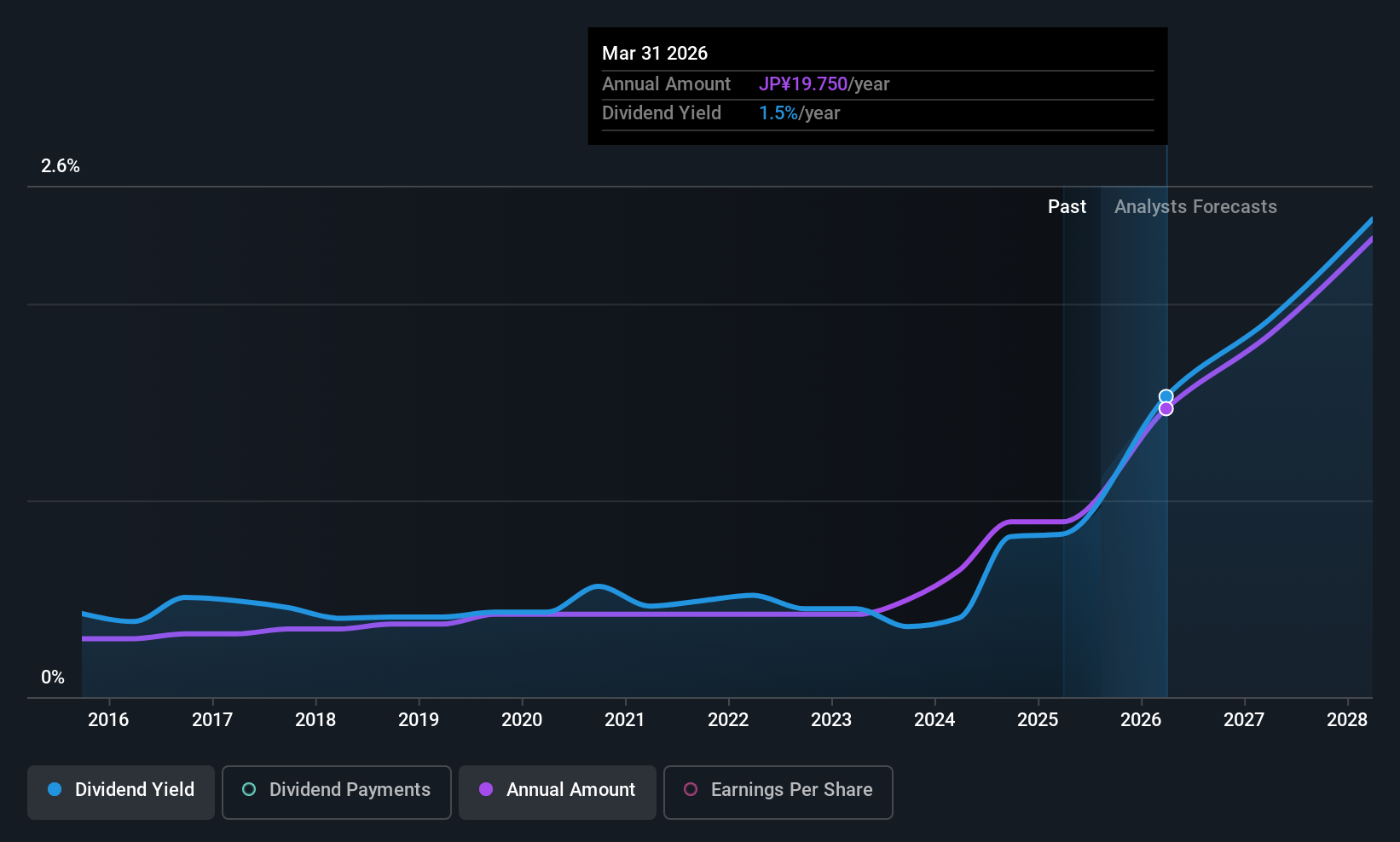Switch to the Past section of the chart
The image size is (1400, 842).
point(1067,206)
